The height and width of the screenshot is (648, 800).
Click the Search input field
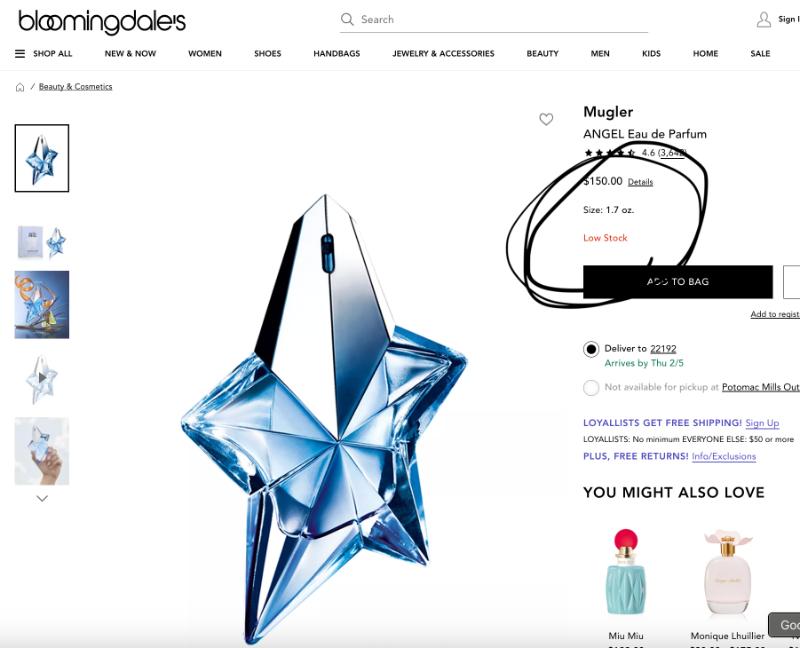(494, 19)
